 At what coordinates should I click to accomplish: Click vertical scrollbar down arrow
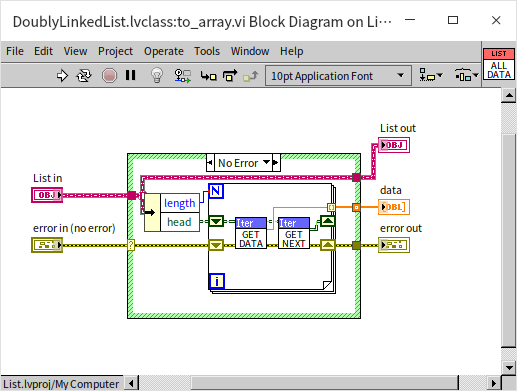click(x=509, y=368)
